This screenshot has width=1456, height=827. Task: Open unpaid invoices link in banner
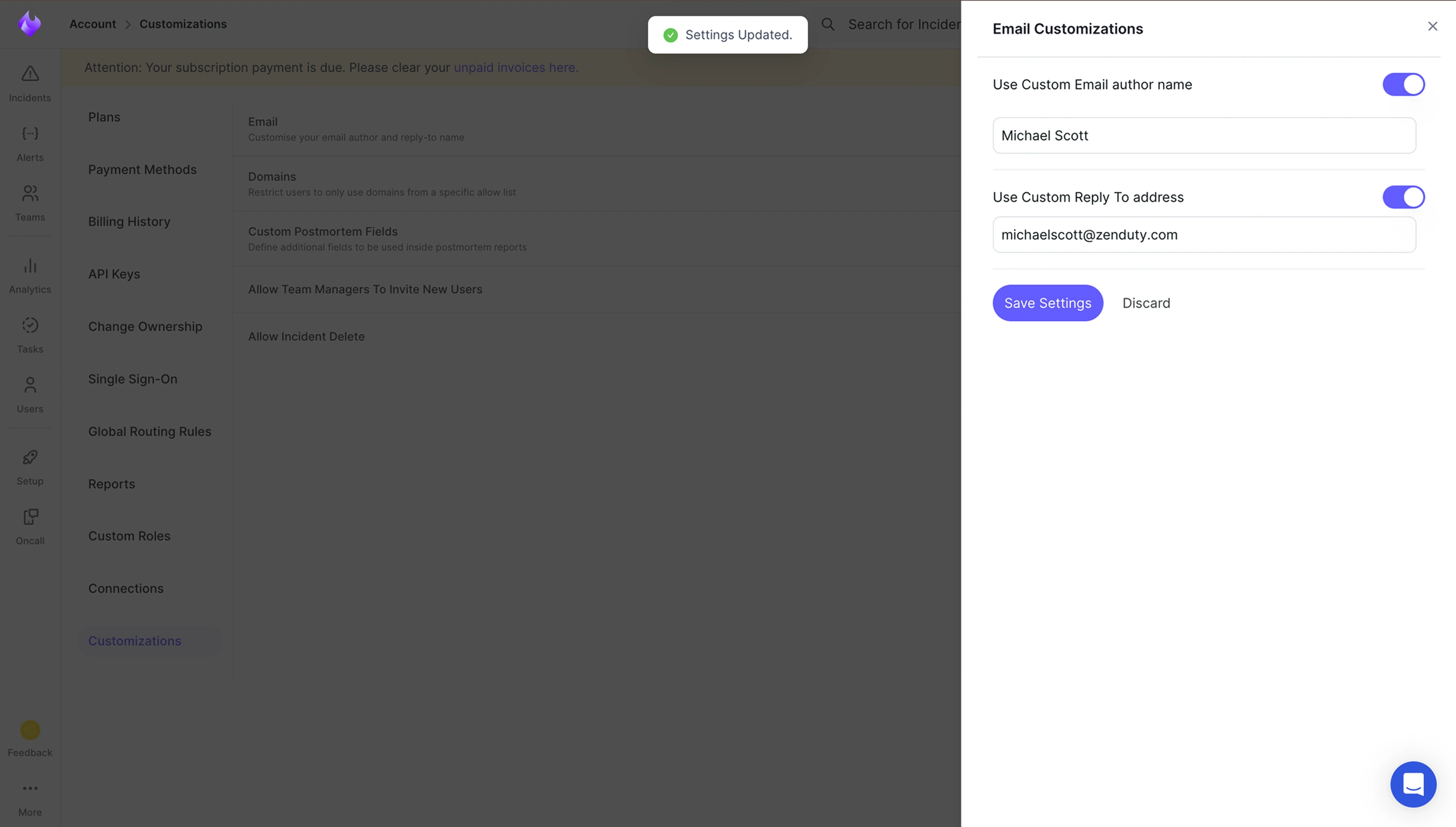pos(514,67)
